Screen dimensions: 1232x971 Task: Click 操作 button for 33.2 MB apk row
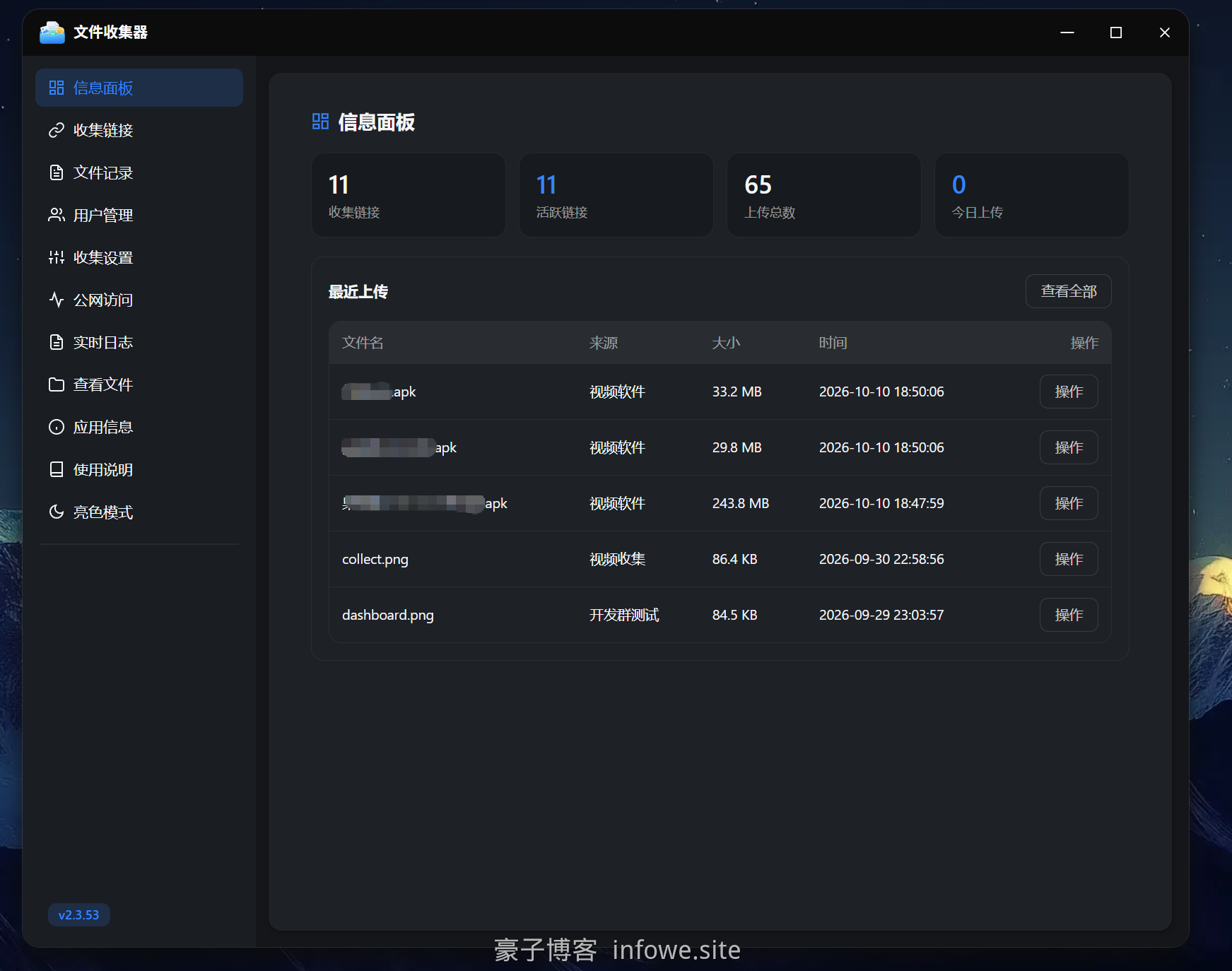[1068, 392]
